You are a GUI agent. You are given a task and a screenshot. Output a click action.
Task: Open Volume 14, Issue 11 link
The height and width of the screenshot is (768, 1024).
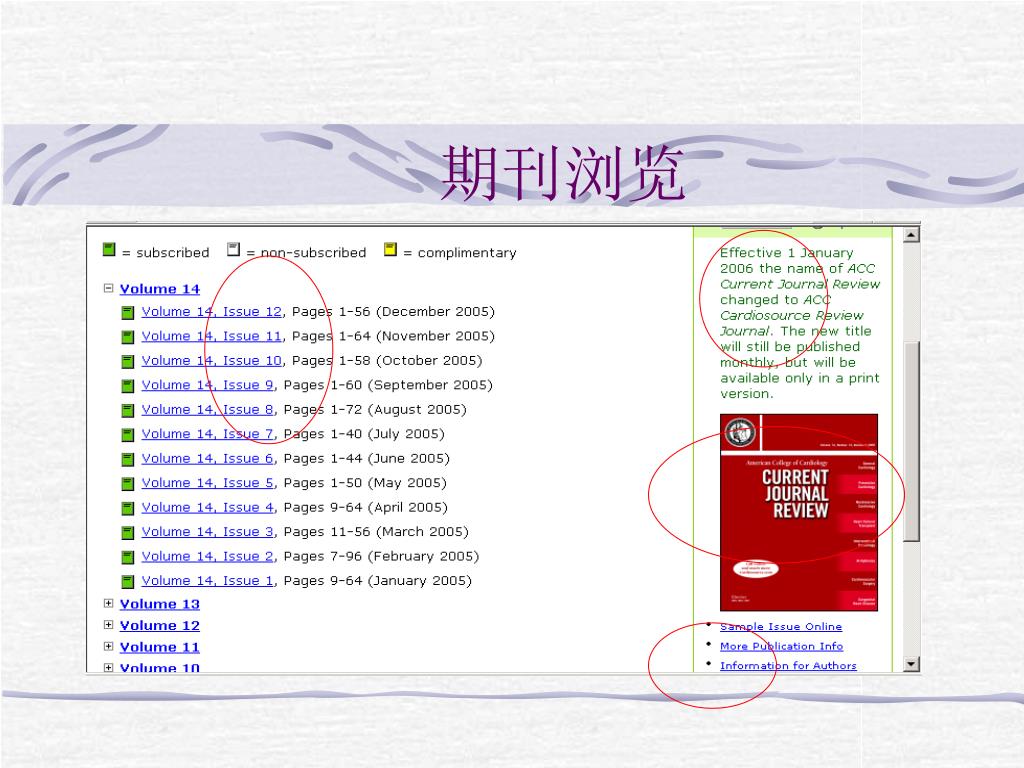pos(212,336)
